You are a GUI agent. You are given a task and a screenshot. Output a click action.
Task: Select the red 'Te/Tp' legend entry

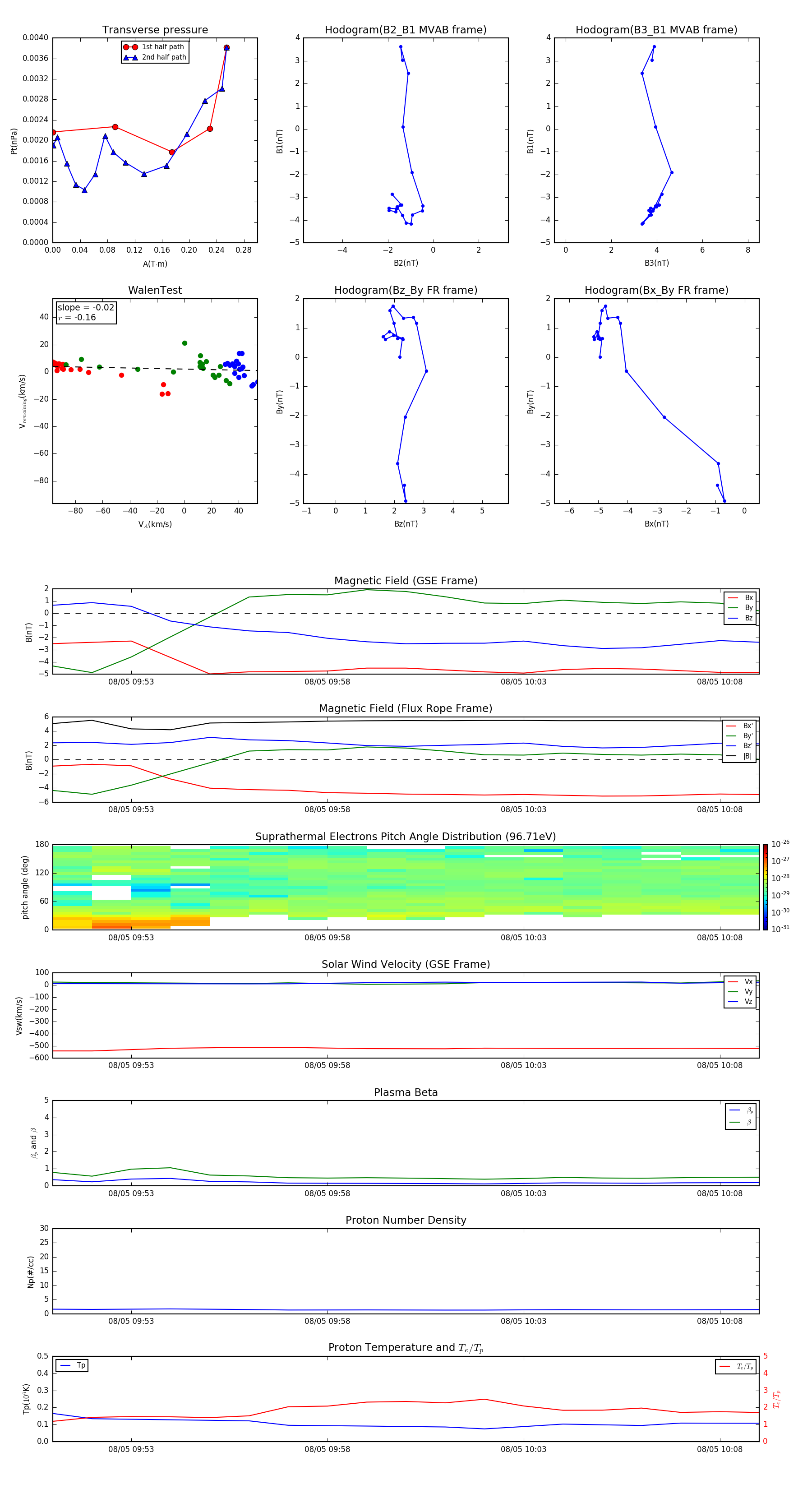tap(736, 1366)
